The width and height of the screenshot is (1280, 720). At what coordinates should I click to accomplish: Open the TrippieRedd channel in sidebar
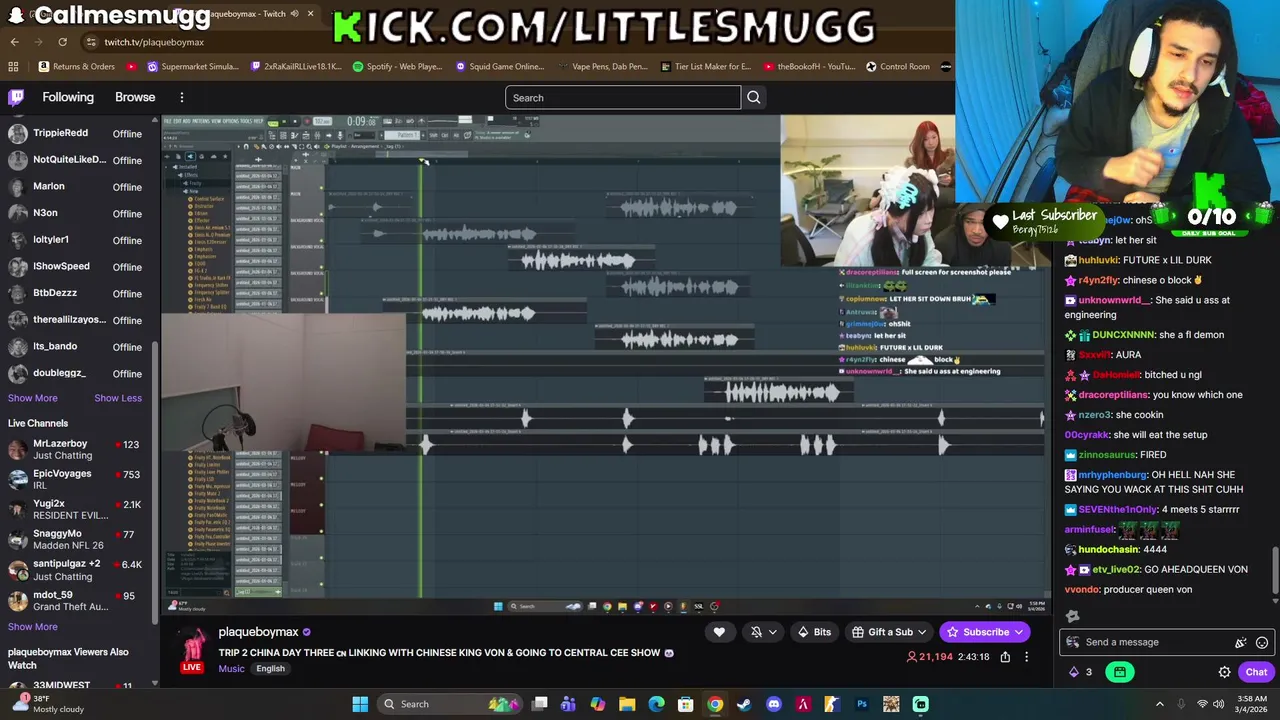(x=76, y=133)
